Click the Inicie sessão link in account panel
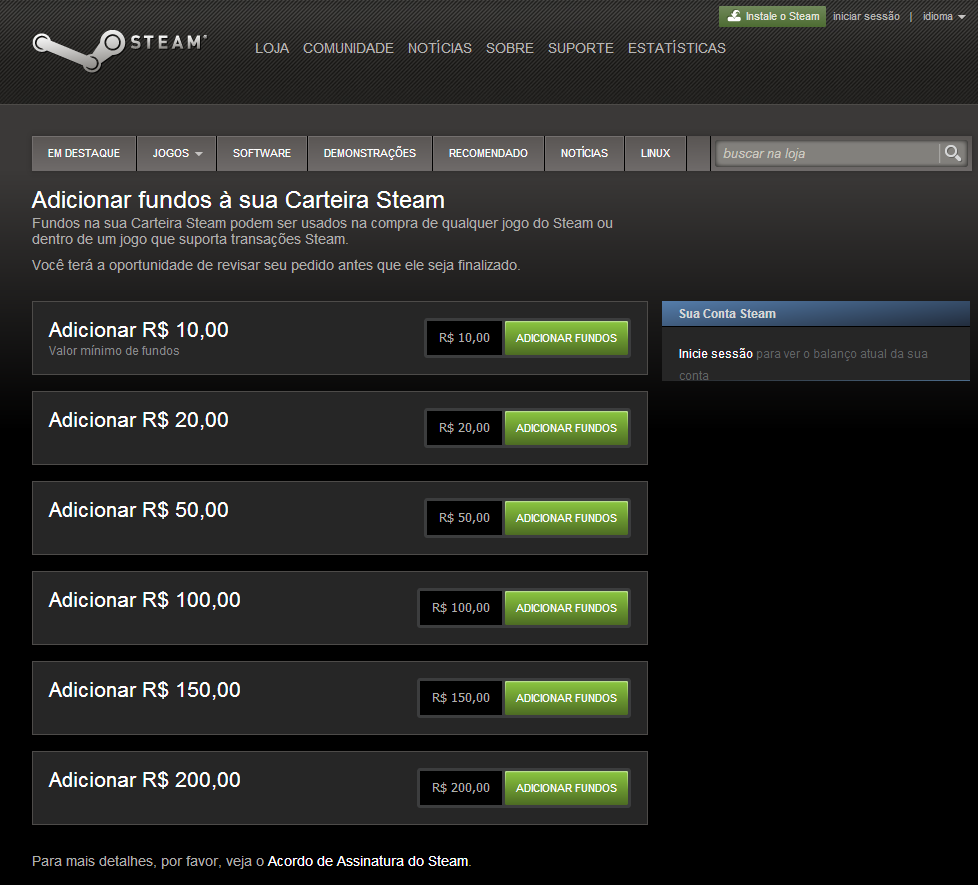The image size is (978, 885). (715, 354)
